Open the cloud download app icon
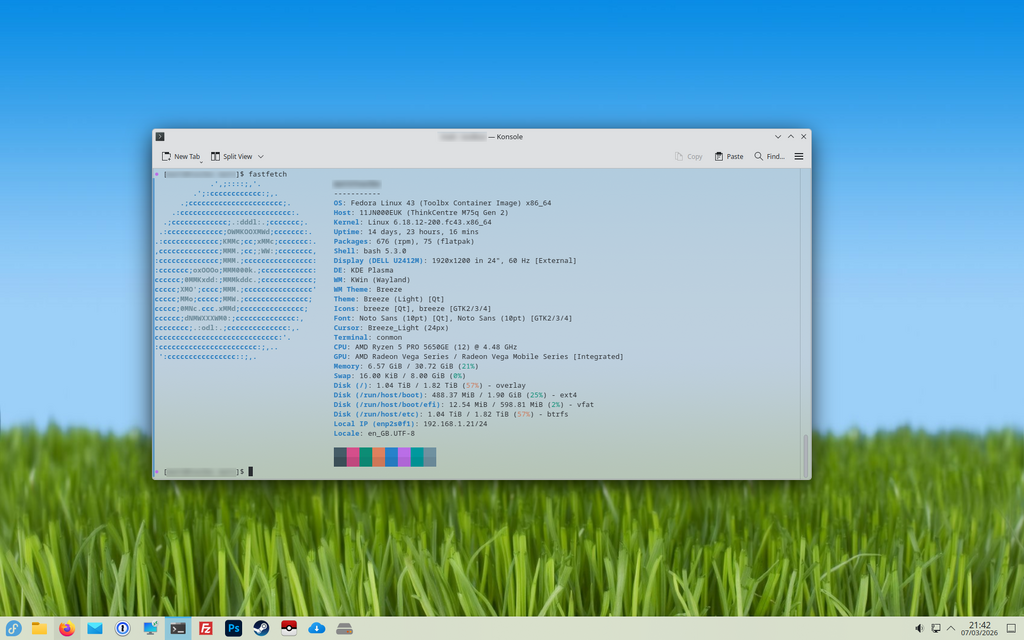Screen dimensions: 1024x640 (317, 628)
